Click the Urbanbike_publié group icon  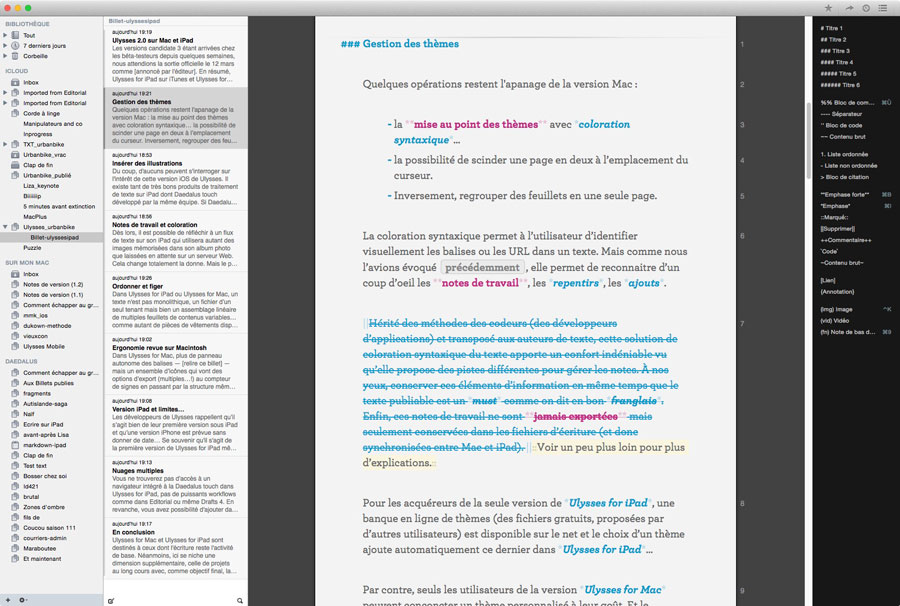pos(15,176)
